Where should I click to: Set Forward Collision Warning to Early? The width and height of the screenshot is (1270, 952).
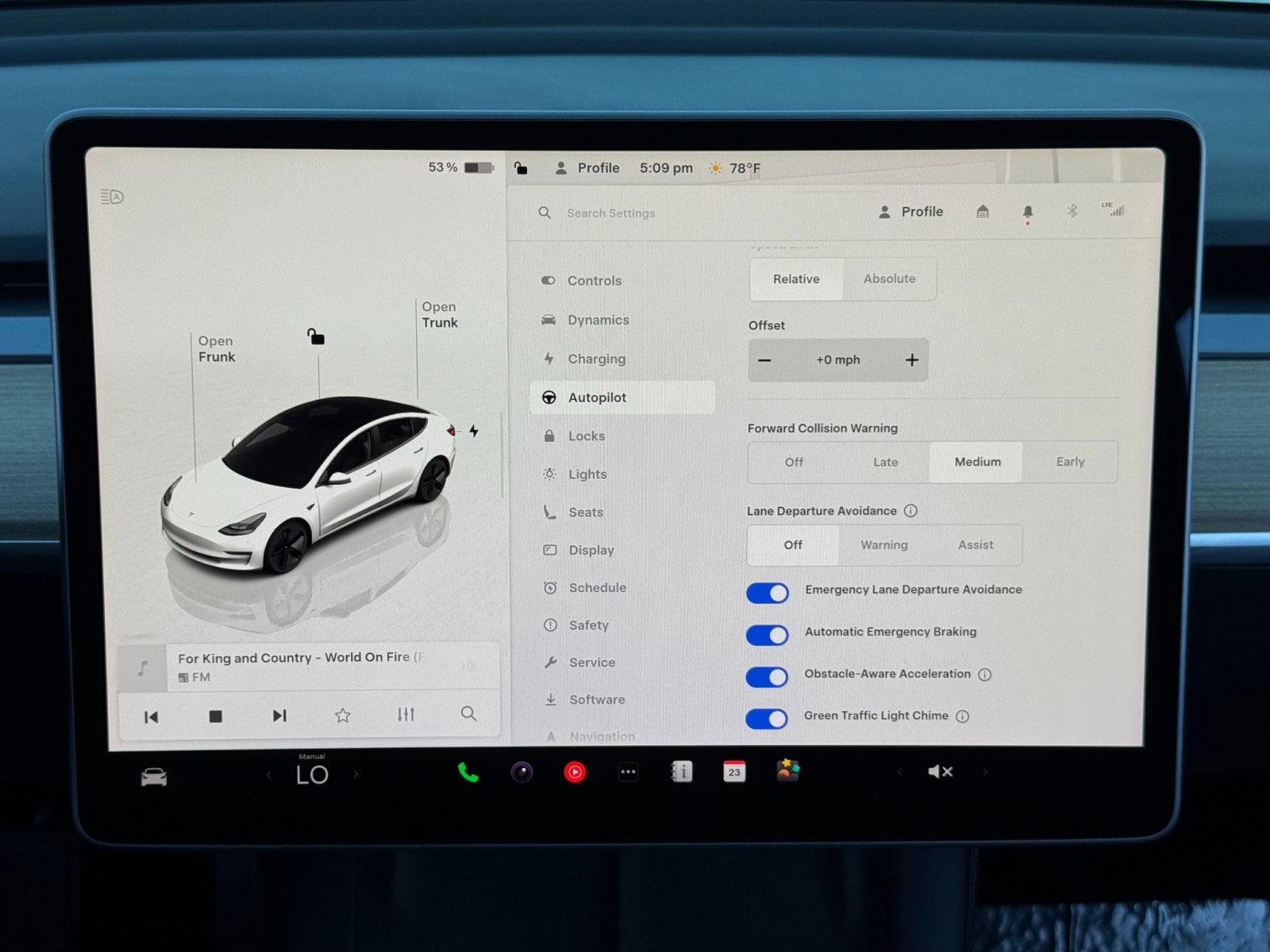coord(1069,462)
